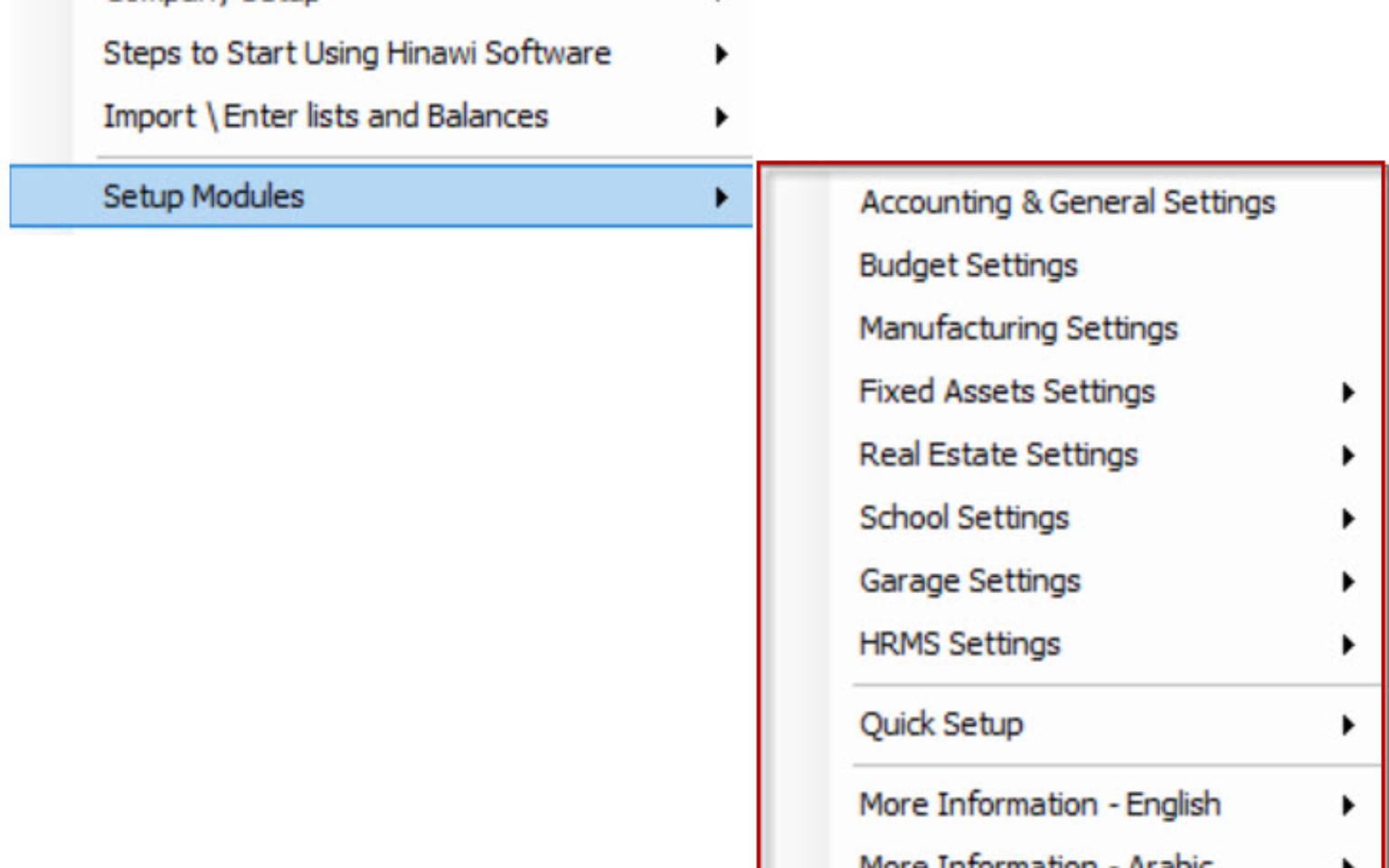The width and height of the screenshot is (1389, 868).
Task: Open More Information - English
Action: (x=1072, y=805)
